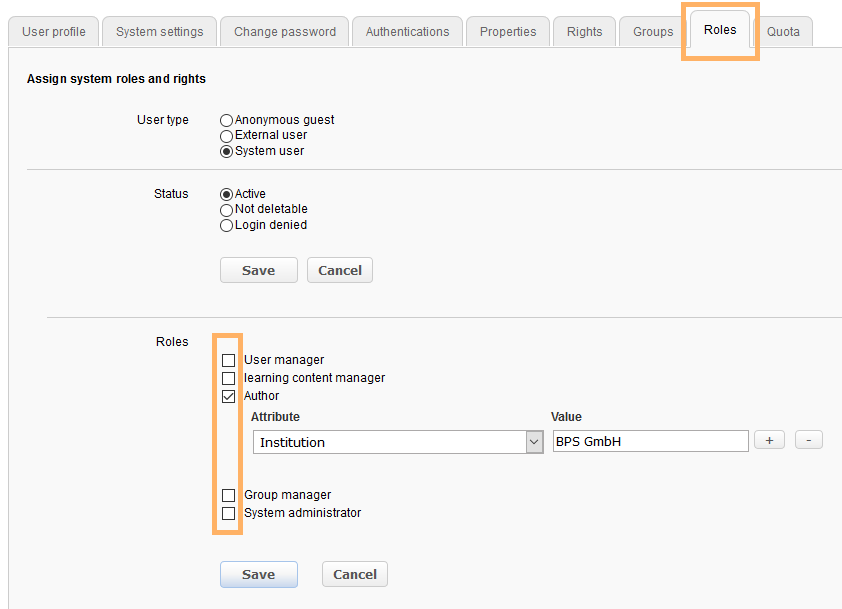Open the Institution attribute dropdown
This screenshot has height=609, width=842.
(397, 442)
